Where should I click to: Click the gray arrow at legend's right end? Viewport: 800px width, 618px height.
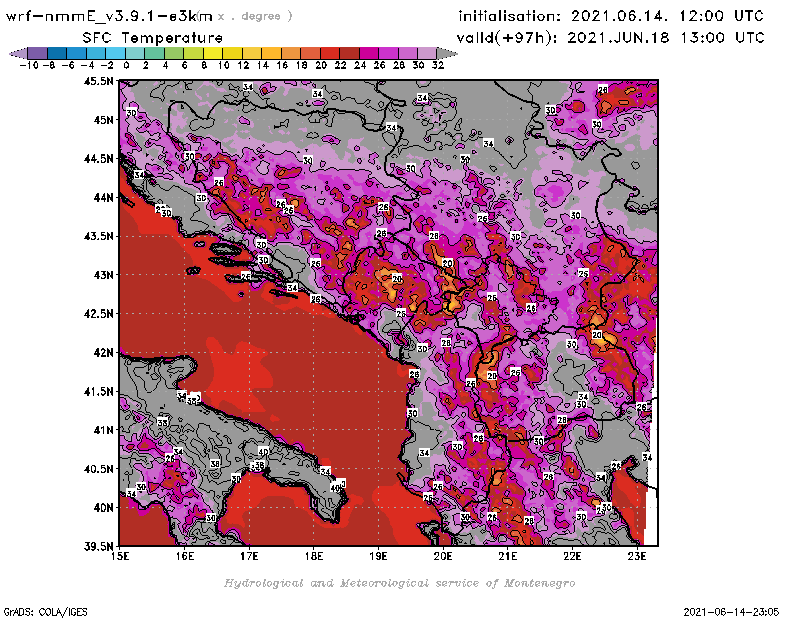click(x=447, y=53)
